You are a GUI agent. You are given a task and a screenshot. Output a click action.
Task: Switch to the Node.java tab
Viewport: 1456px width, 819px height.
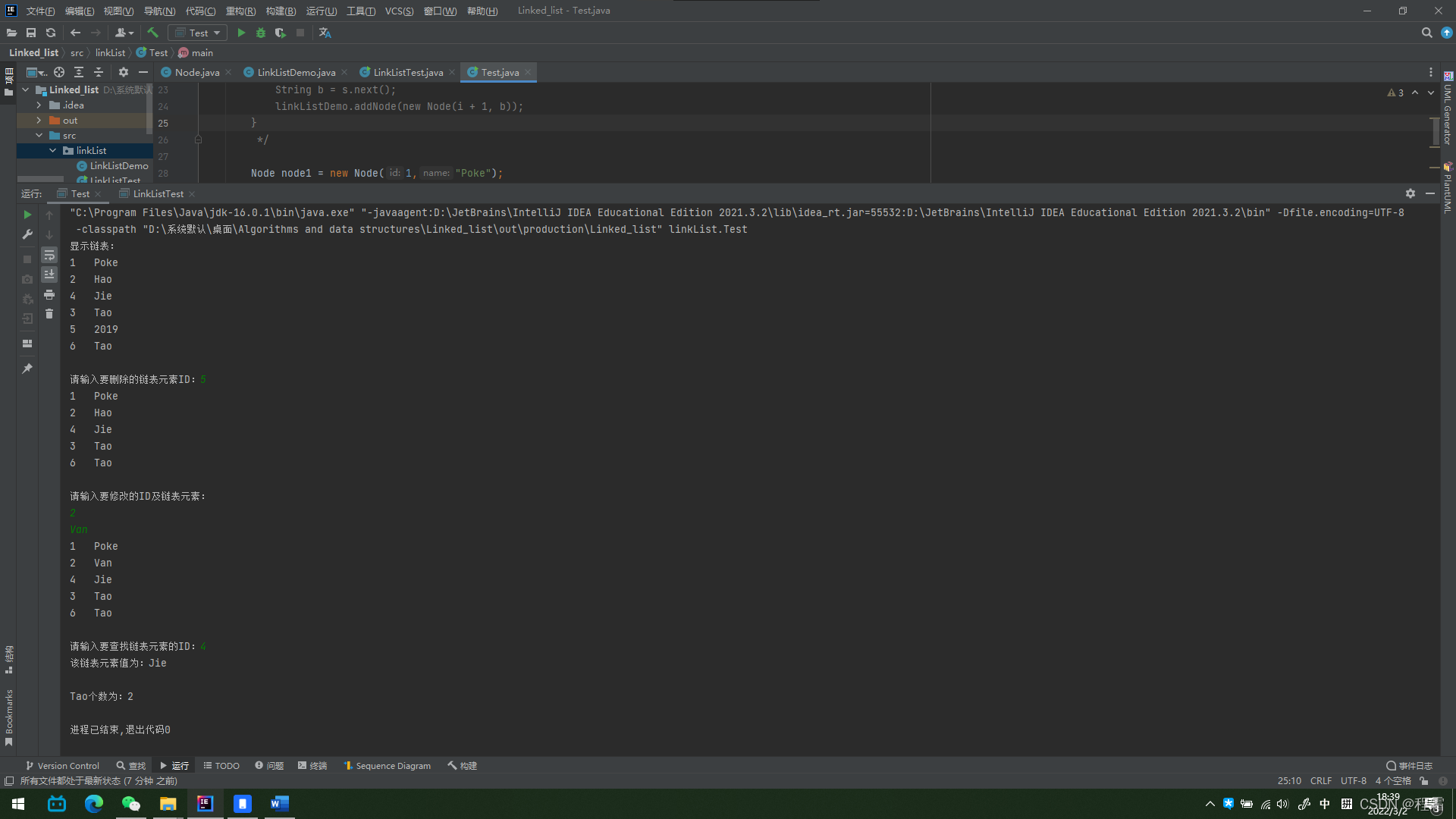[x=196, y=72]
